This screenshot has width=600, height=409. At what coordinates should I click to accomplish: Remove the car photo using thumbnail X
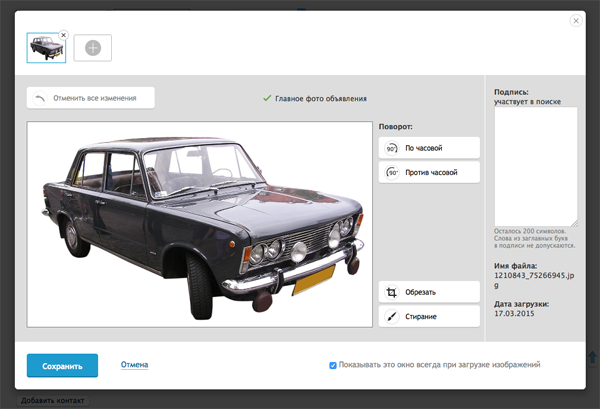(64, 34)
